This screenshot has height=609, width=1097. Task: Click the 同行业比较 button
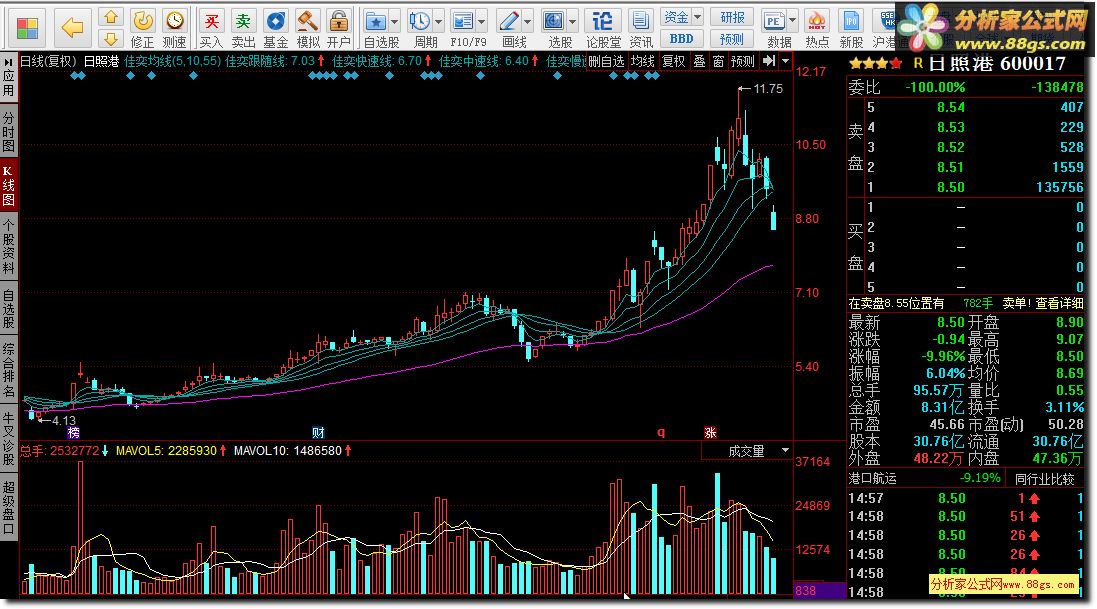pos(1045,479)
